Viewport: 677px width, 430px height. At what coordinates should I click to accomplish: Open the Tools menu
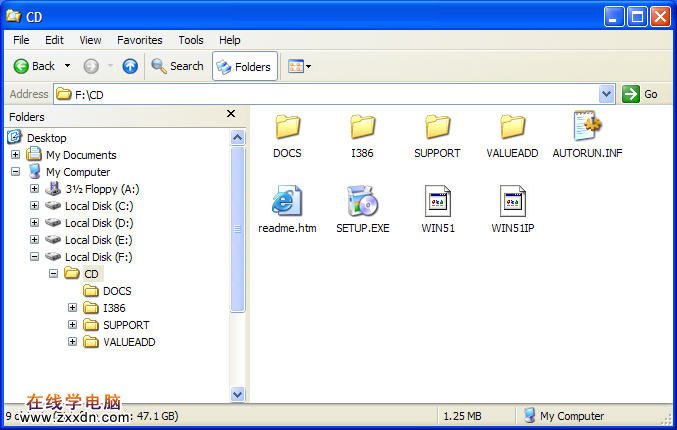click(190, 40)
